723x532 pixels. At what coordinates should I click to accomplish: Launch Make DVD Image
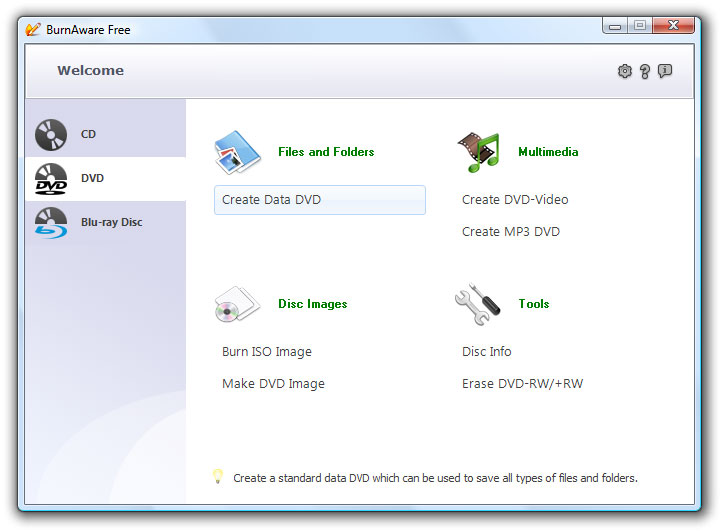click(x=273, y=384)
